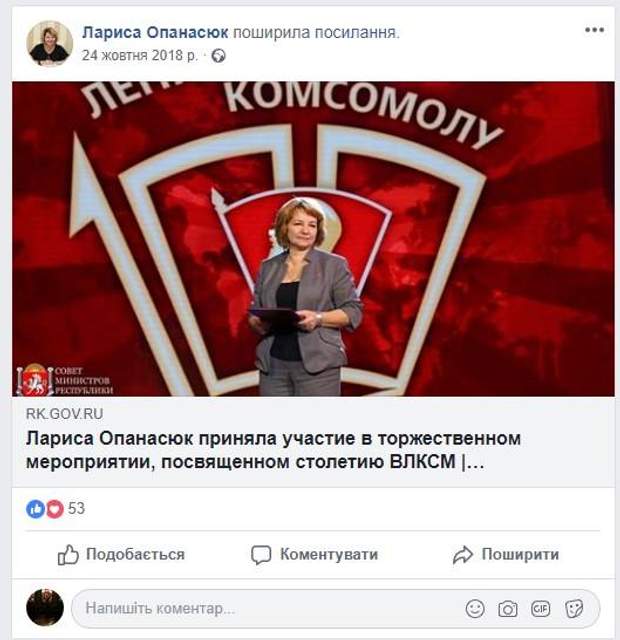View the blue like reaction icon

[36, 509]
